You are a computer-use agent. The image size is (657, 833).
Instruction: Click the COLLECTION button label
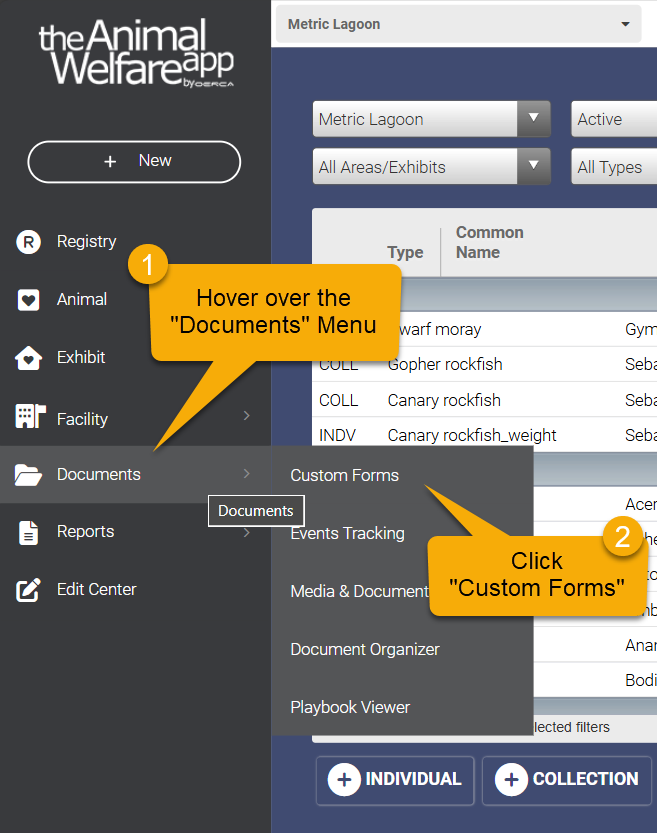[x=586, y=779]
